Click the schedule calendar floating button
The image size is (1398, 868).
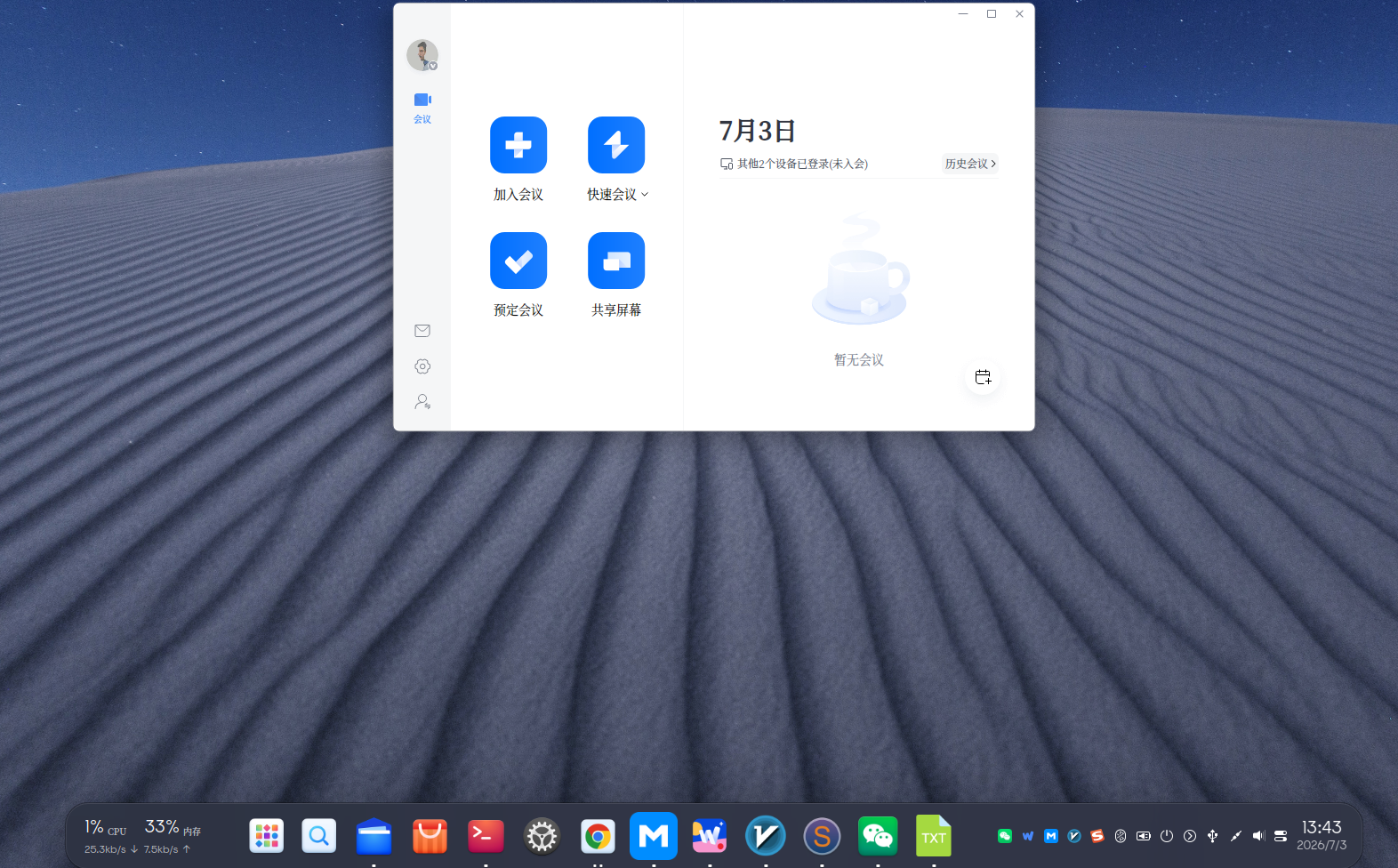click(983, 377)
